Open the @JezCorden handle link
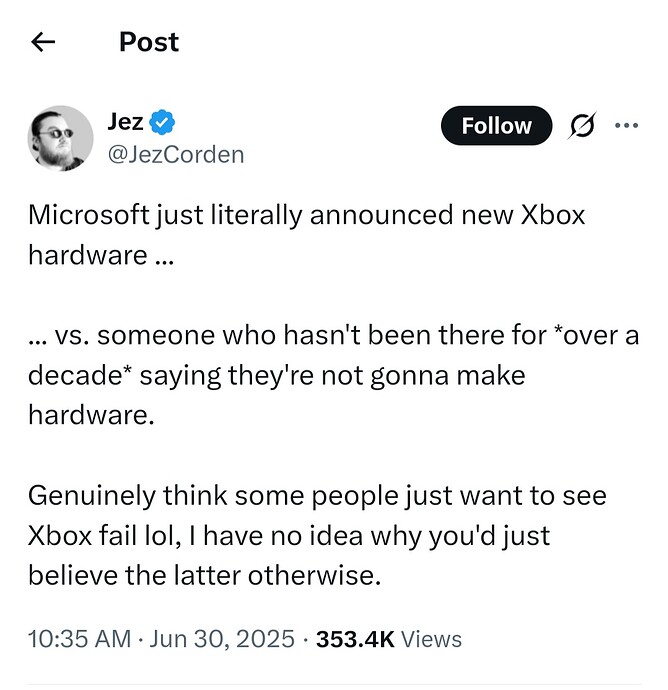Image resolution: width=668 pixels, height=690 pixels. (x=176, y=155)
